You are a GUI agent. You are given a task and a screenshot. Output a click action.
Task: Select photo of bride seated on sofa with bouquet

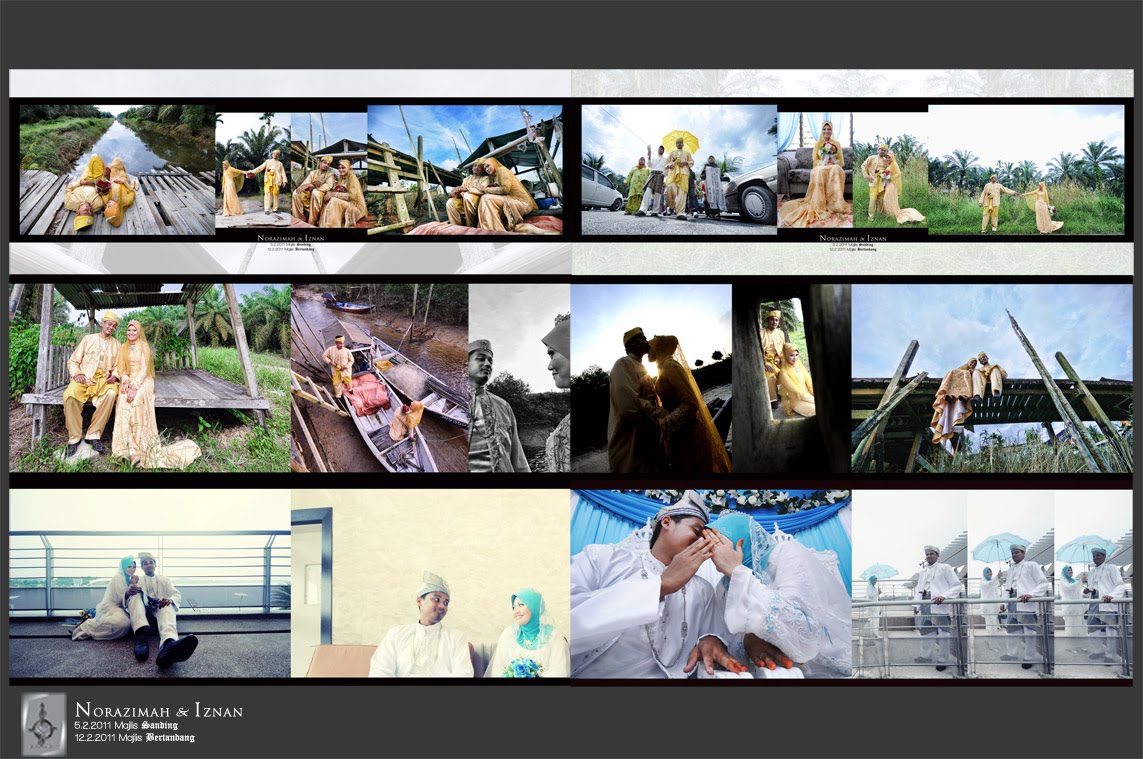(x=815, y=170)
